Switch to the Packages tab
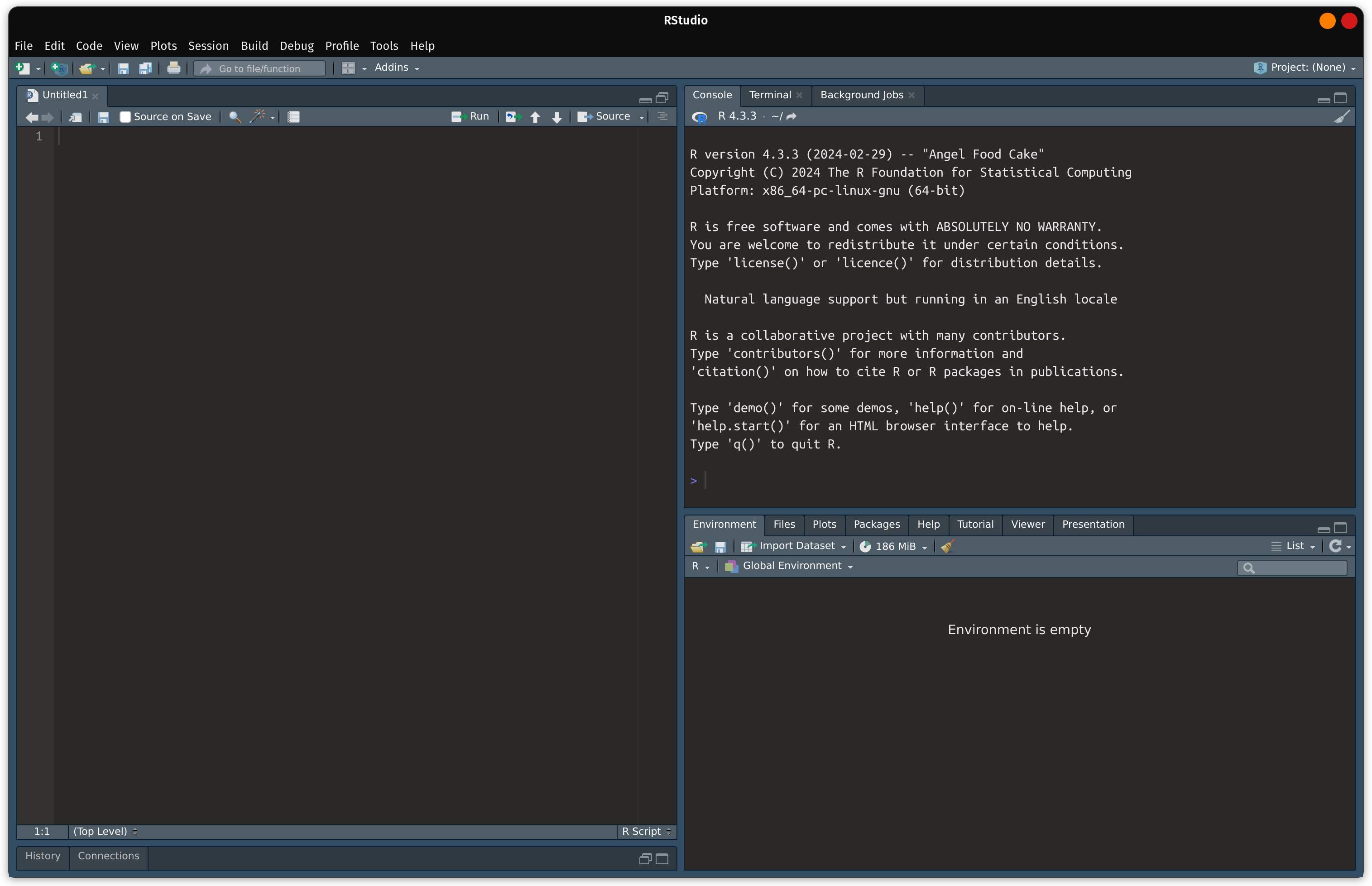Screen dimensions: 1372x886 [x=876, y=524]
